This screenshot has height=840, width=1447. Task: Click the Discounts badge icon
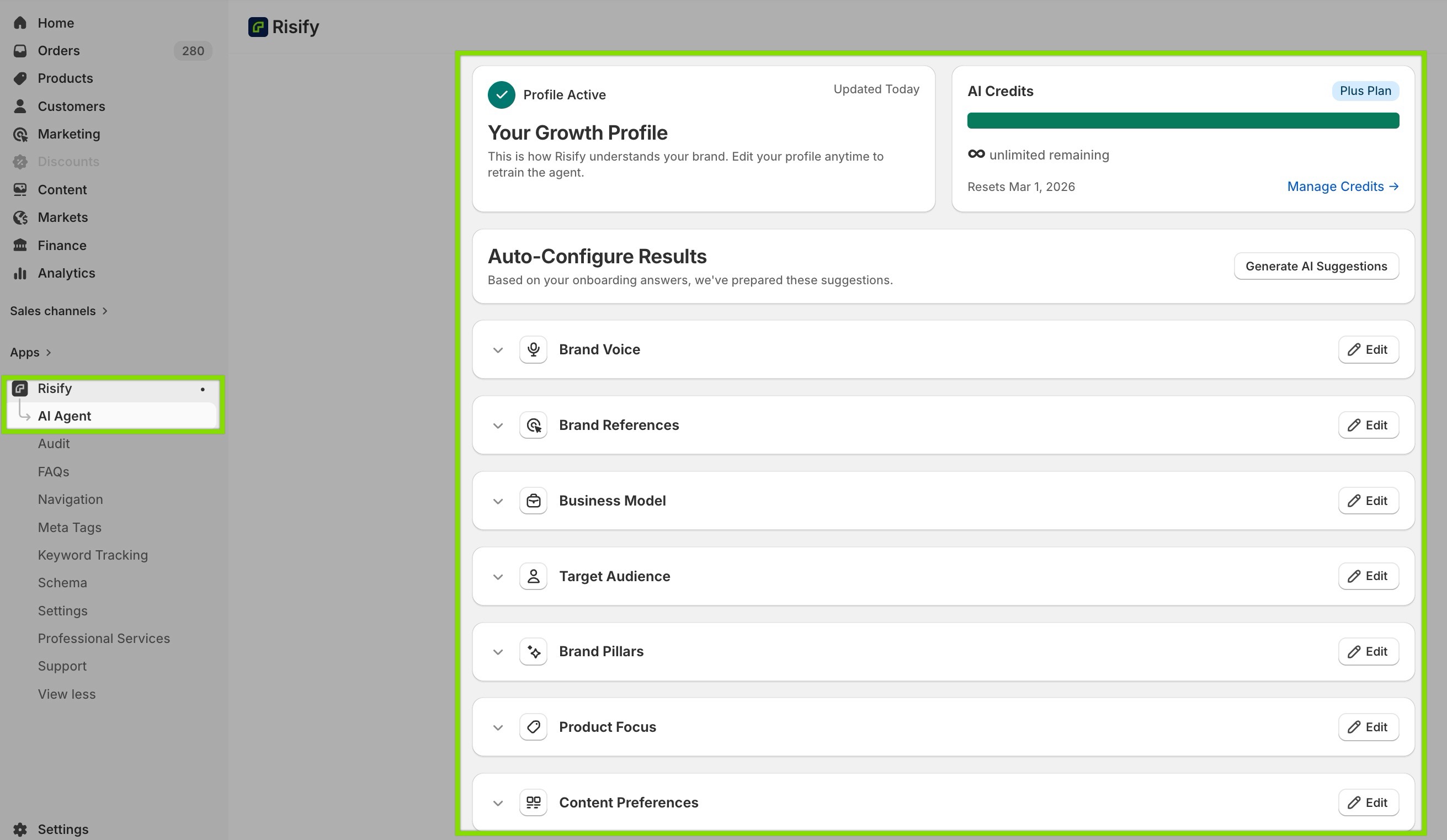click(20, 162)
